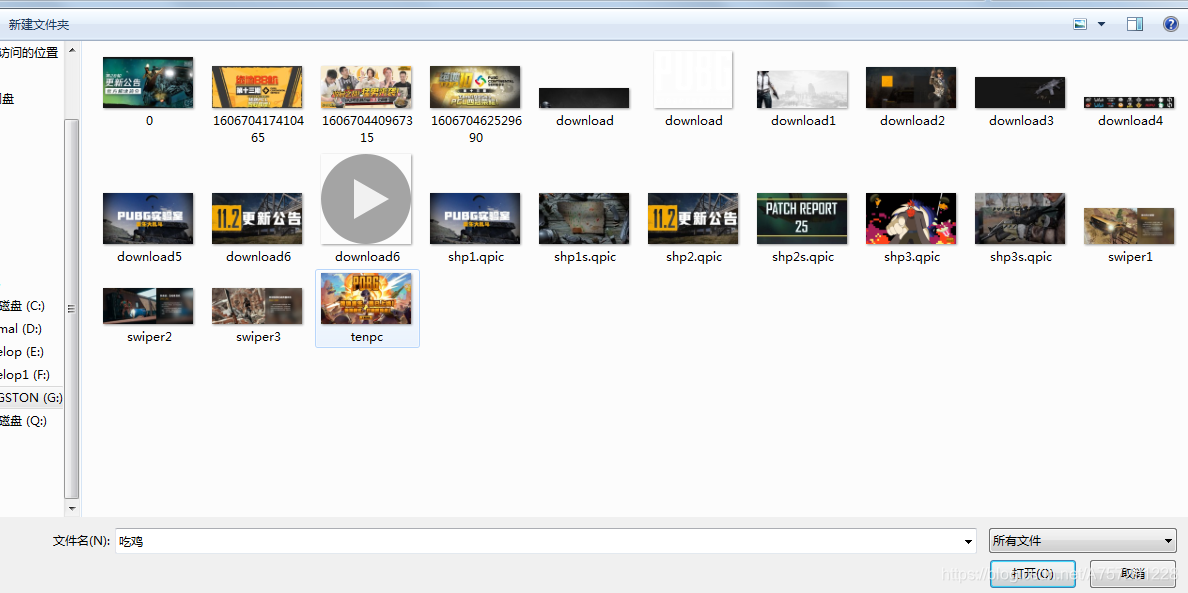This screenshot has width=1188, height=593.
Task: Select download6 video with play icon
Action: click(x=367, y=208)
